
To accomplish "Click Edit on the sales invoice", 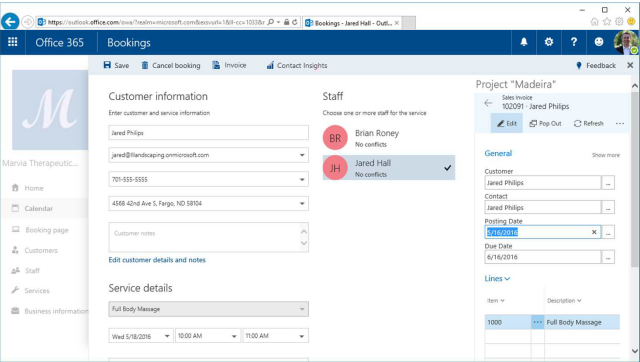I will point(507,123).
